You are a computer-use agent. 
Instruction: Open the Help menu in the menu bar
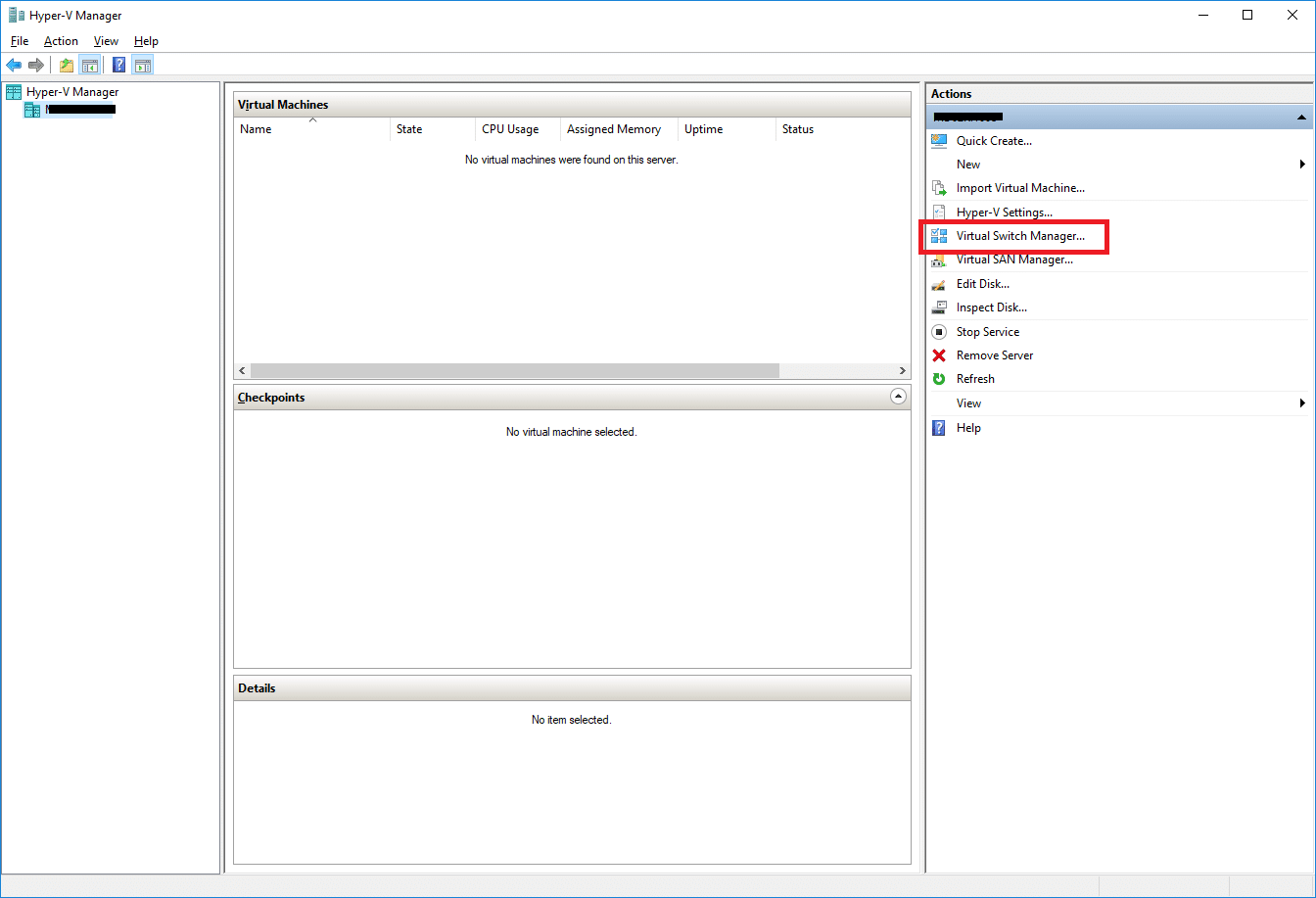(x=146, y=41)
